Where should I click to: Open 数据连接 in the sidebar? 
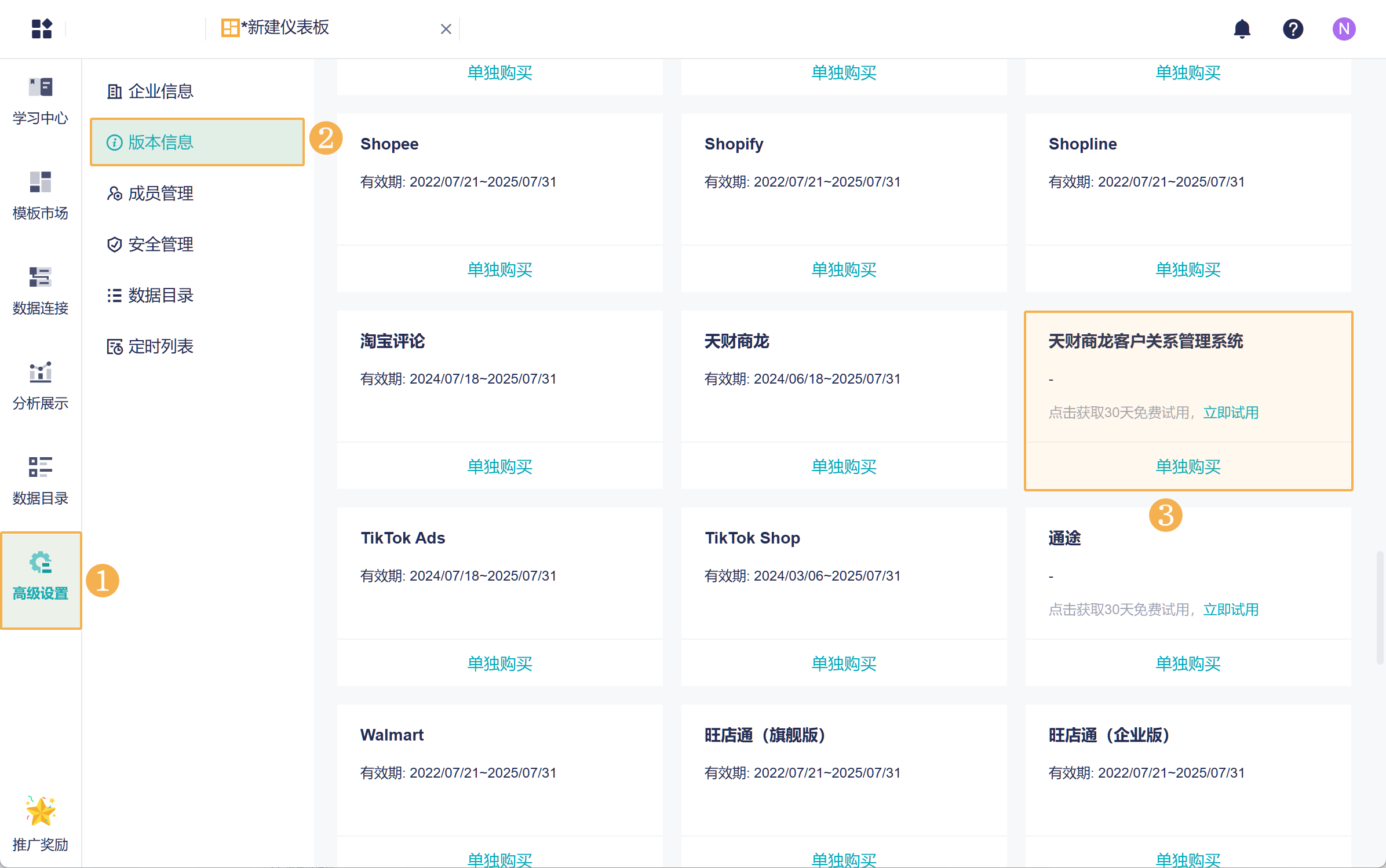(41, 291)
